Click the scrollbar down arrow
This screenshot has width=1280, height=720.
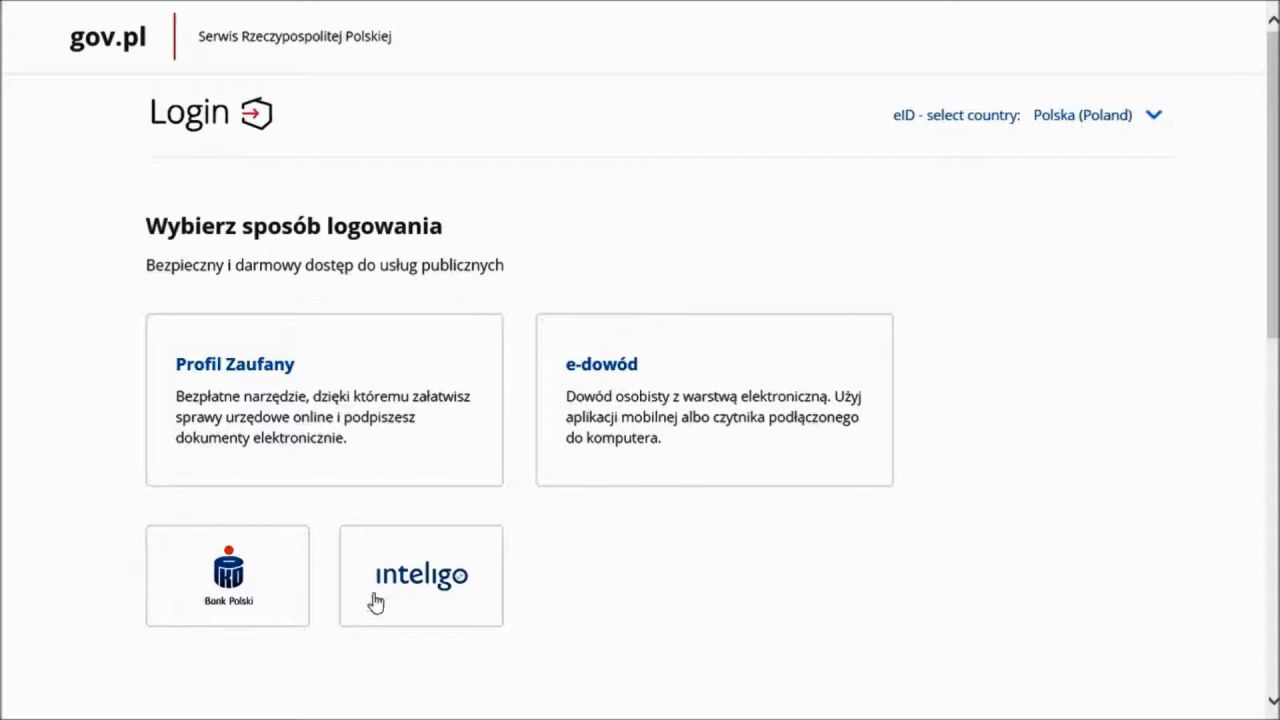click(1272, 702)
